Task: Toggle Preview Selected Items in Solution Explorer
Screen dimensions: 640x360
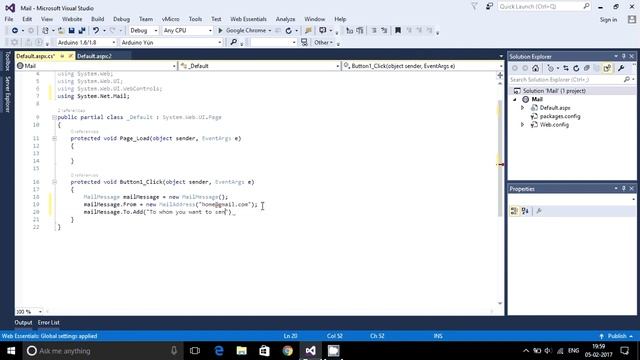Action: pyautogui.click(x=607, y=69)
